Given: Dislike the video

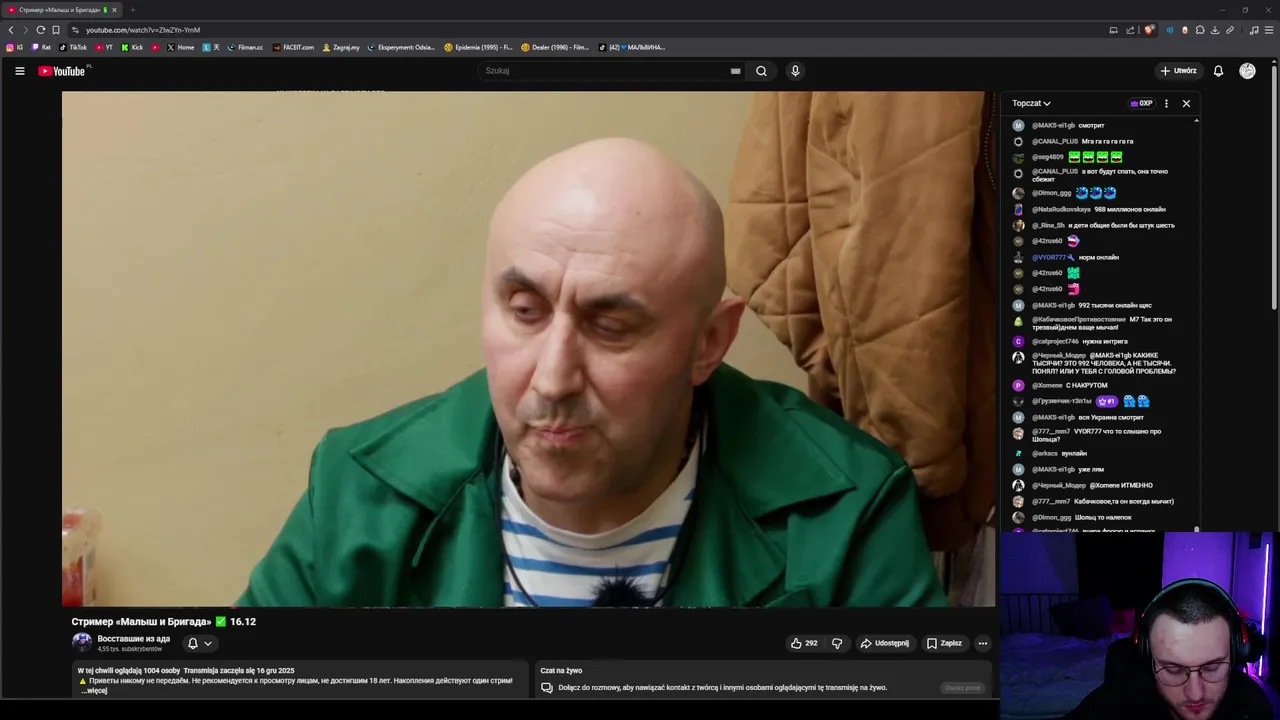Looking at the screenshot, I should point(837,643).
